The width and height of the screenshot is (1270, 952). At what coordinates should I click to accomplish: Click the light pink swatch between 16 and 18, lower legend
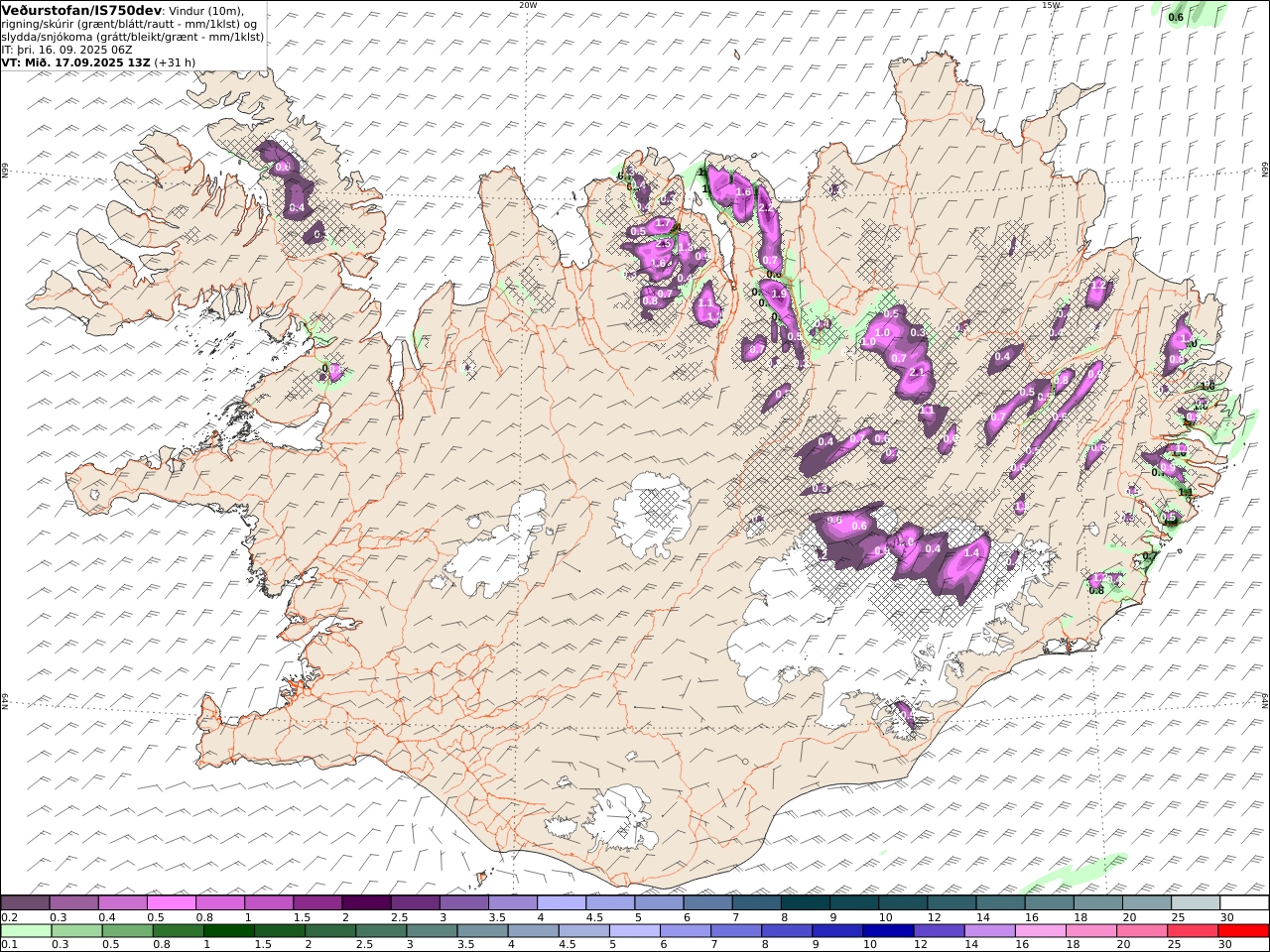pyautogui.click(x=1040, y=931)
